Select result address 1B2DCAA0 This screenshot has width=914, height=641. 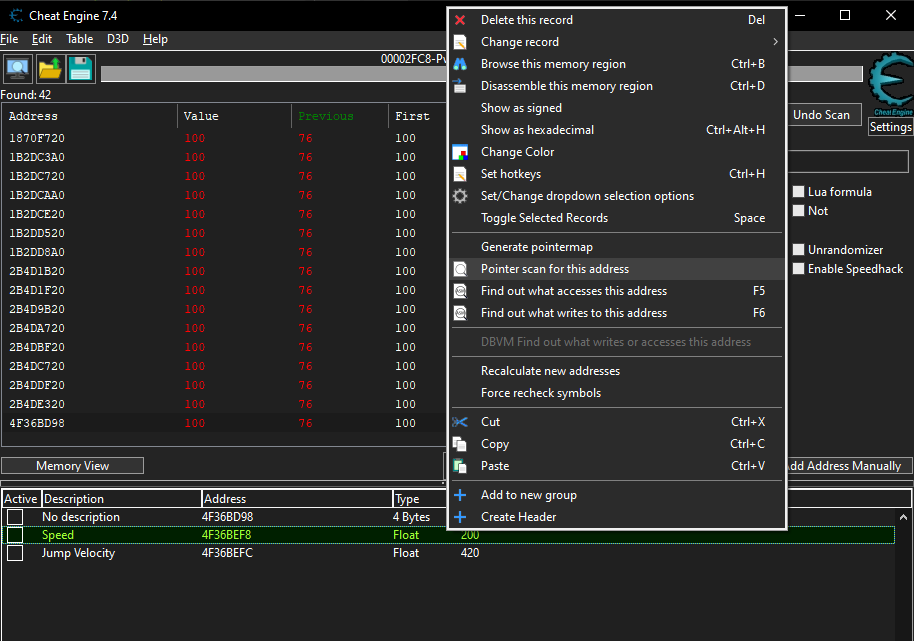click(x=37, y=195)
